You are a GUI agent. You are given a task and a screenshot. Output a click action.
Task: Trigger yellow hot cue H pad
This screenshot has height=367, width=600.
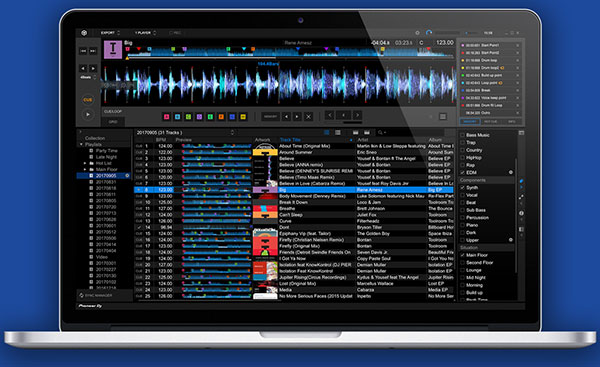tap(243, 117)
